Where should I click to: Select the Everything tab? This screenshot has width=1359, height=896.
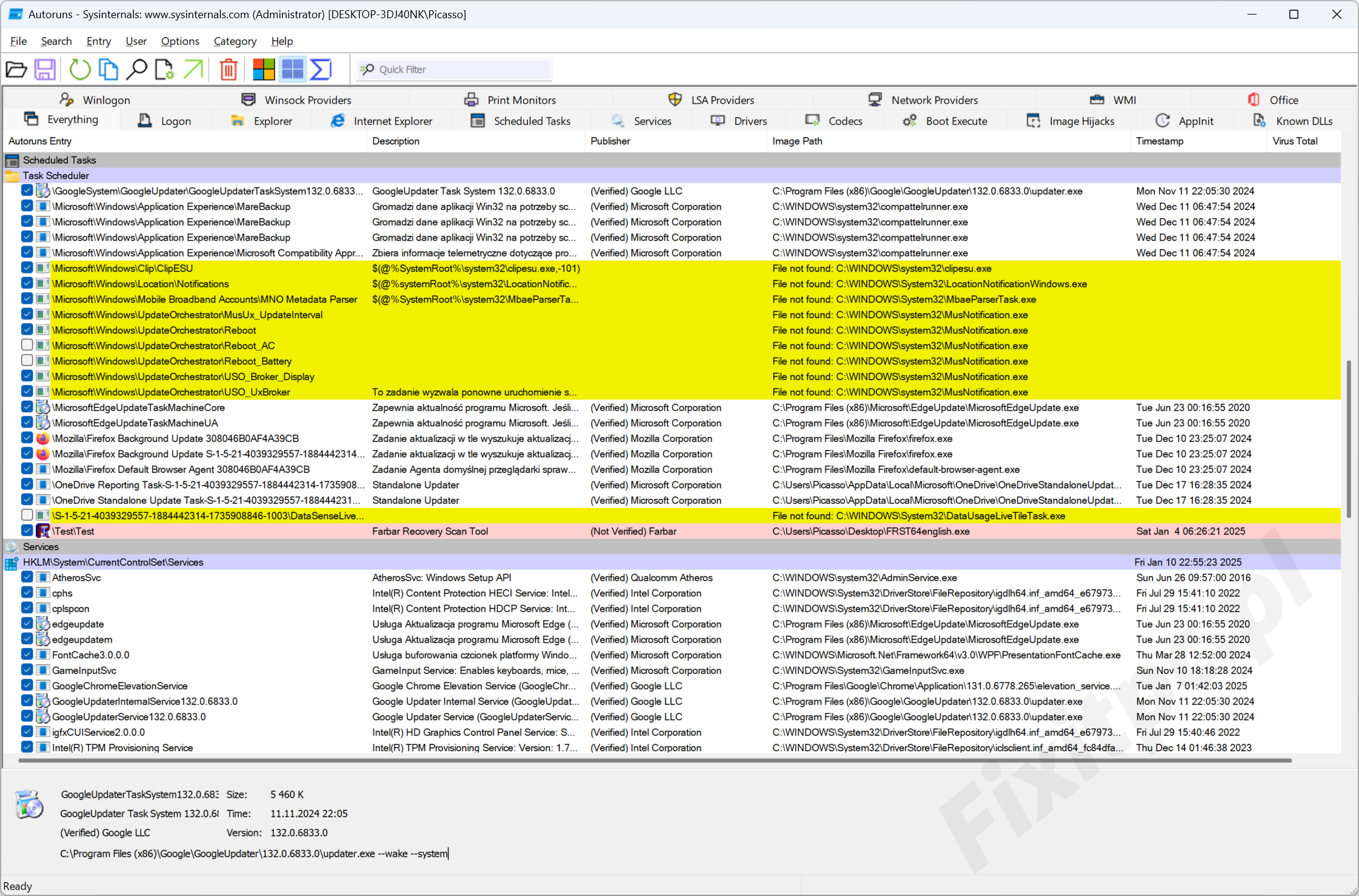[61, 120]
